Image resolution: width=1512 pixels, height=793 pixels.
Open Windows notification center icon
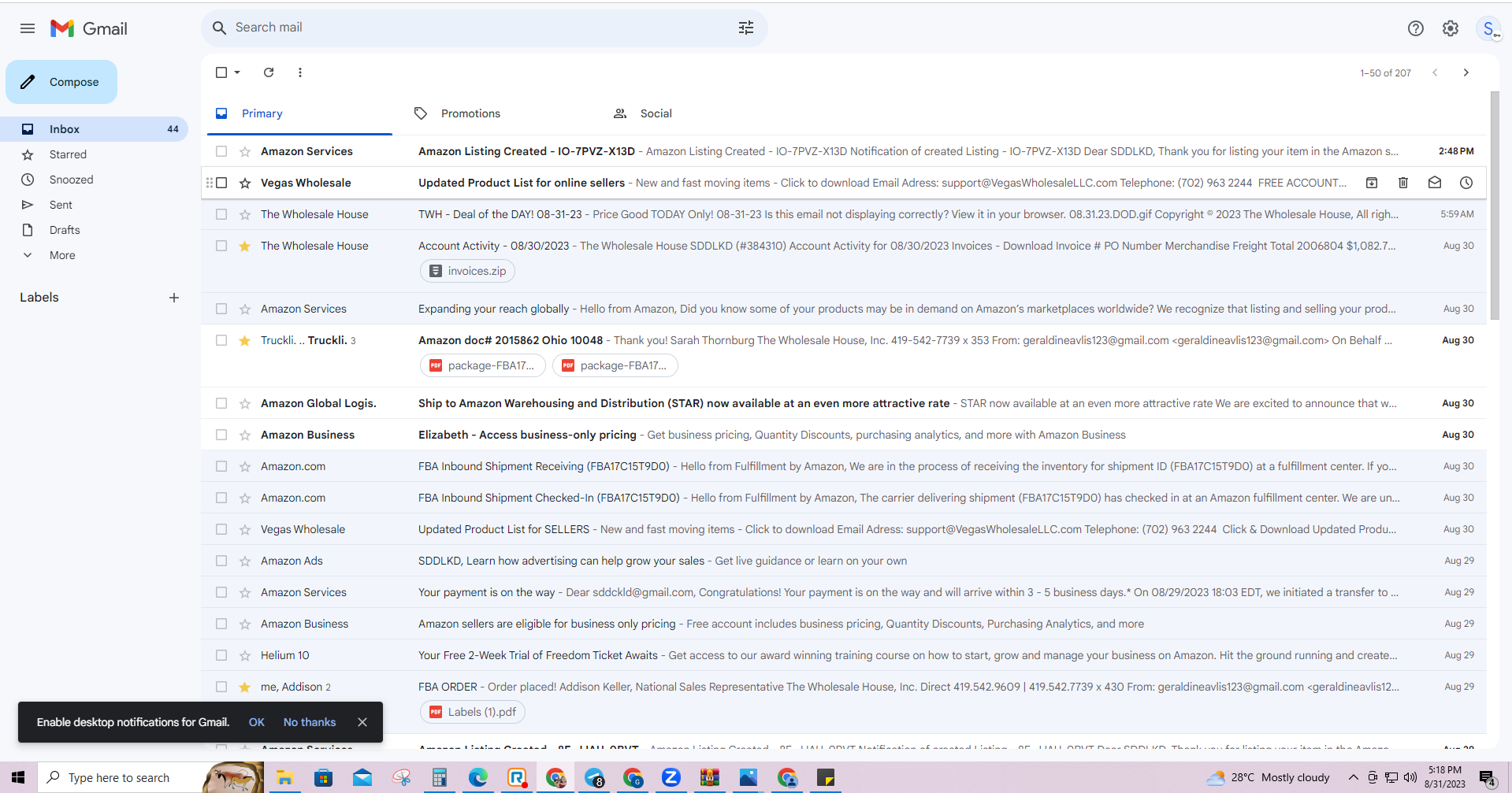pos(1488,778)
